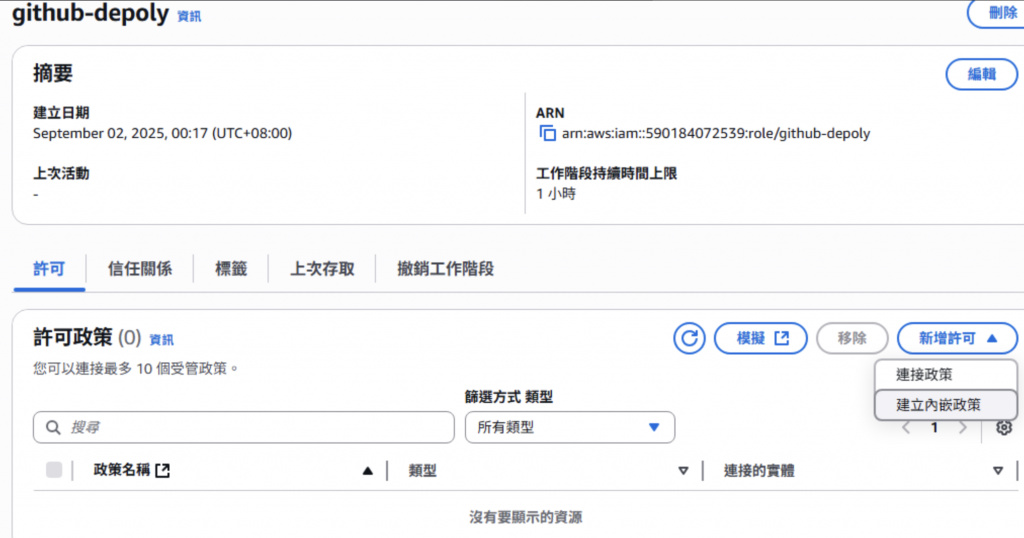Click external link icon beside 政策名稱
The width and height of the screenshot is (1024, 538).
(163, 470)
